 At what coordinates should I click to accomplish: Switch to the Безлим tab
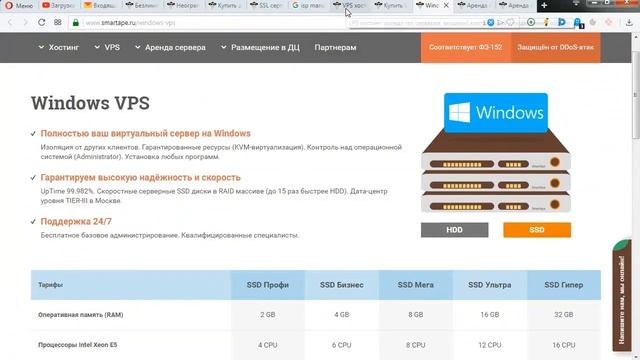(142, 6)
